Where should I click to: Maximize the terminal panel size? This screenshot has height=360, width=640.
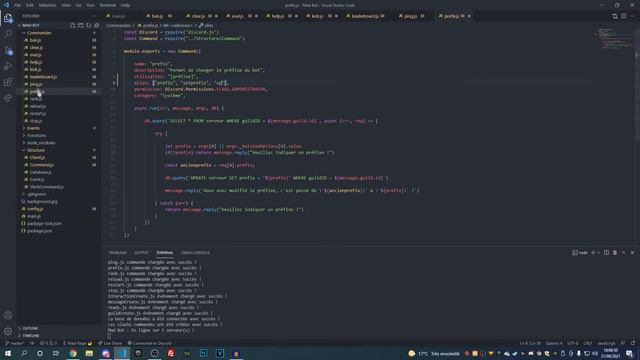tap(624, 253)
